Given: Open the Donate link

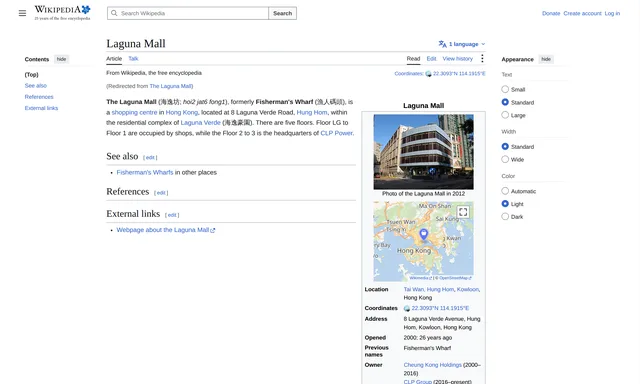Looking at the screenshot, I should pos(551,13).
